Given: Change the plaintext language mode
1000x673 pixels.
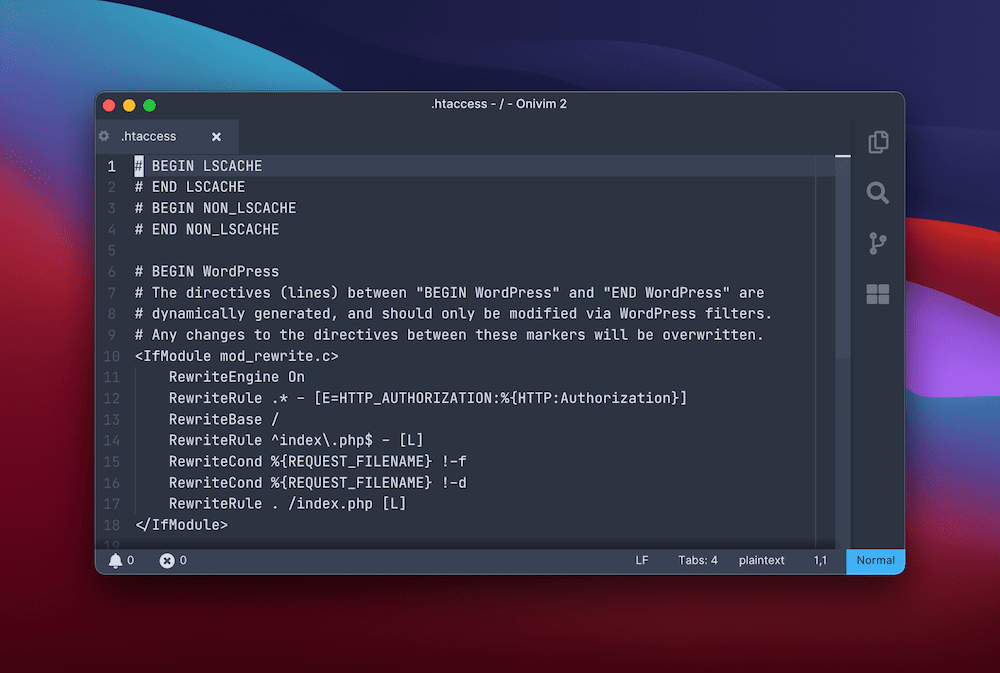Looking at the screenshot, I should click(x=761, y=560).
